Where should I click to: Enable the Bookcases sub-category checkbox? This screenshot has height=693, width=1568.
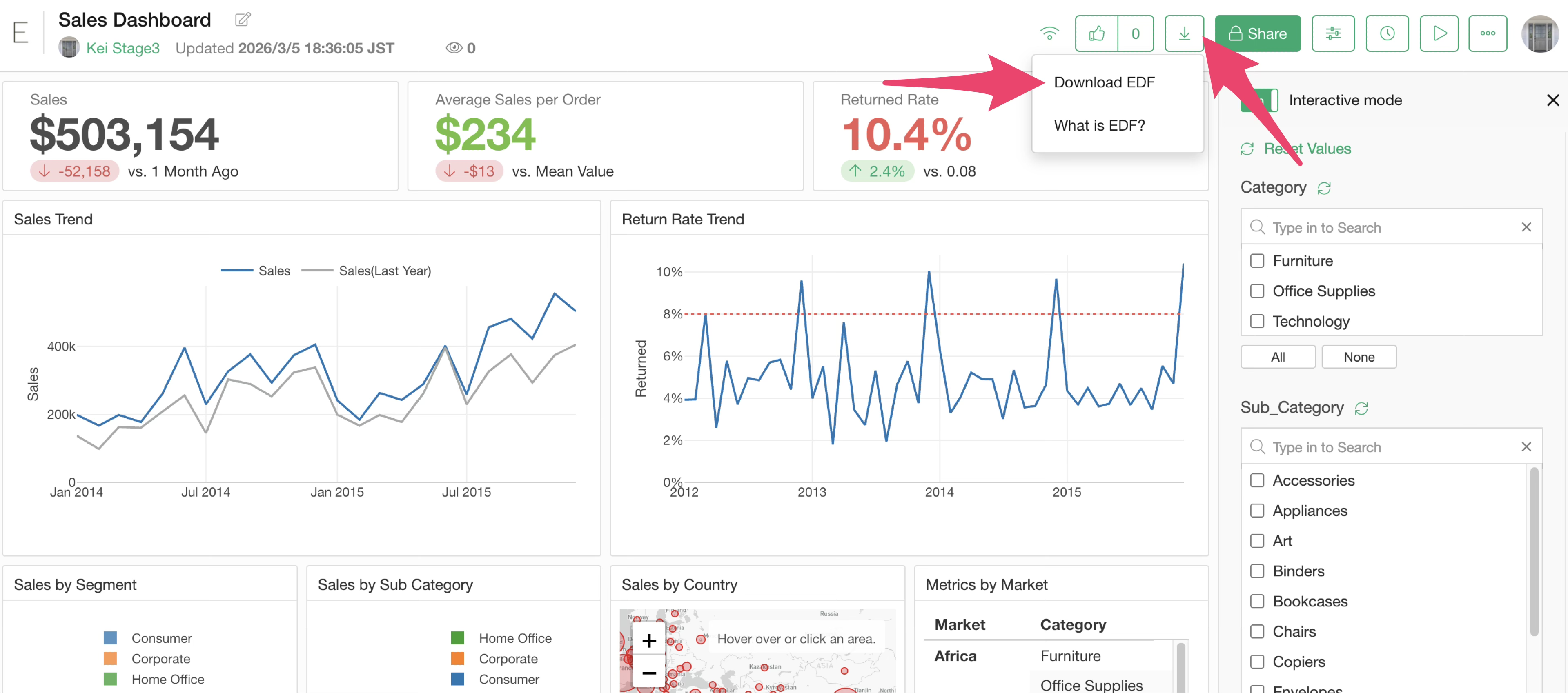click(x=1256, y=601)
